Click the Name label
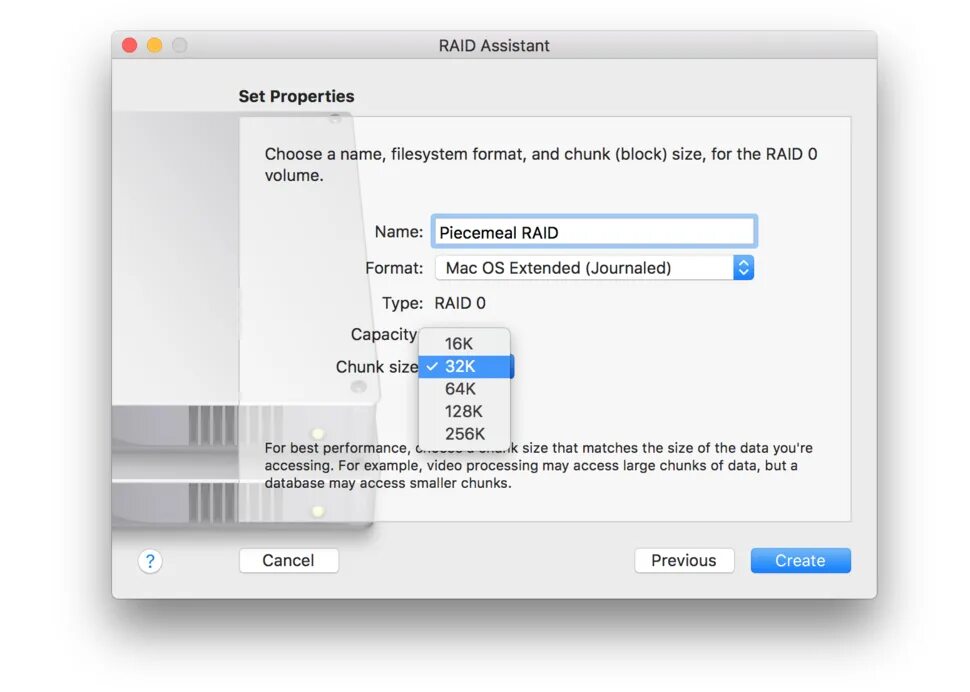The height and width of the screenshot is (692, 970). coord(398,232)
